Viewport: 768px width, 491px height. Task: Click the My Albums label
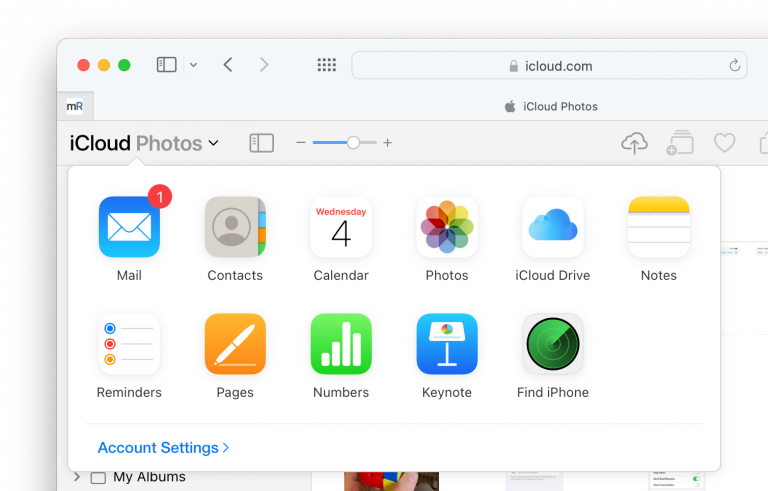[149, 477]
